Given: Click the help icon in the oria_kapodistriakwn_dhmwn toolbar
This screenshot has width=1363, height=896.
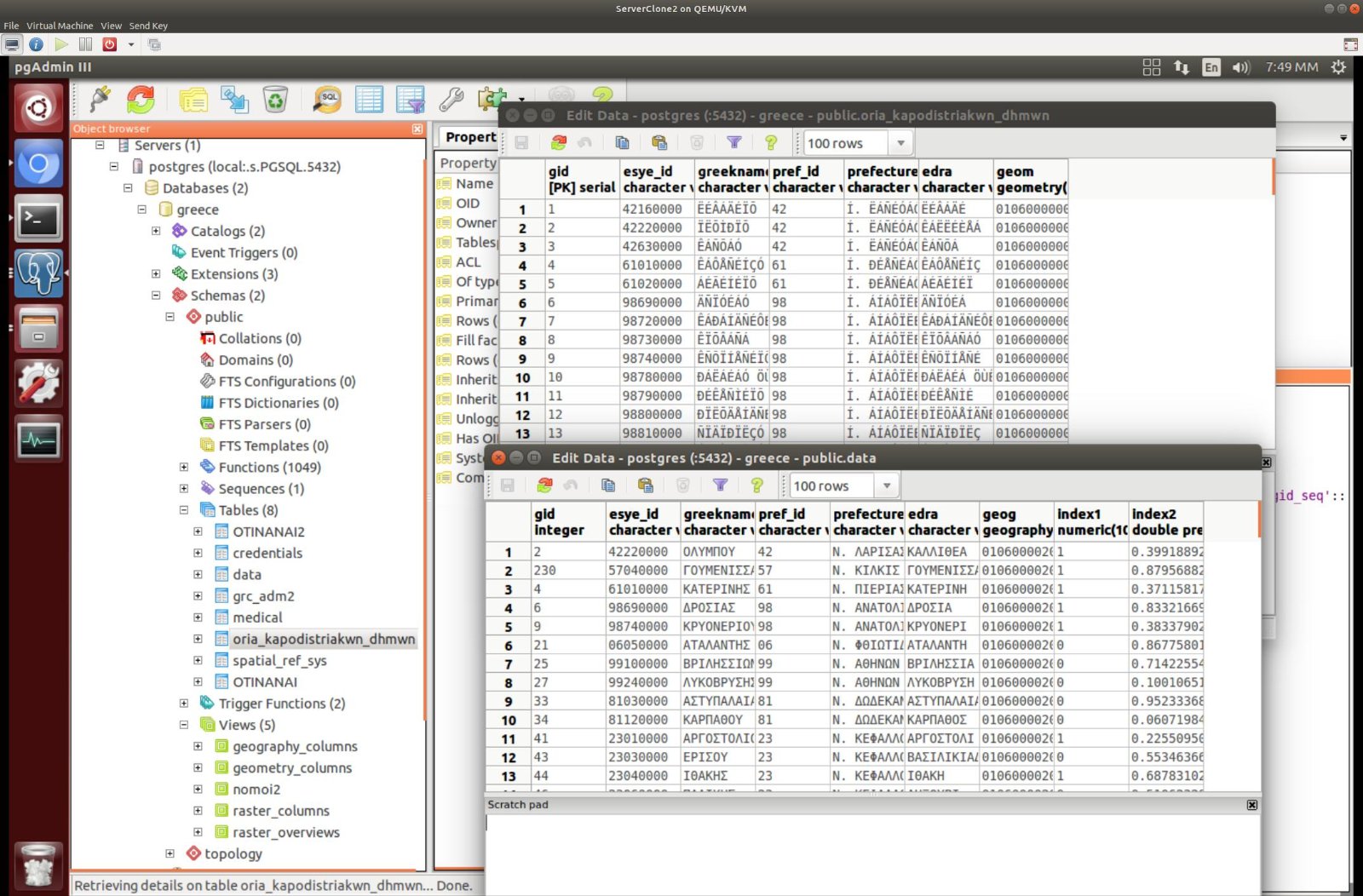Looking at the screenshot, I should point(771,143).
